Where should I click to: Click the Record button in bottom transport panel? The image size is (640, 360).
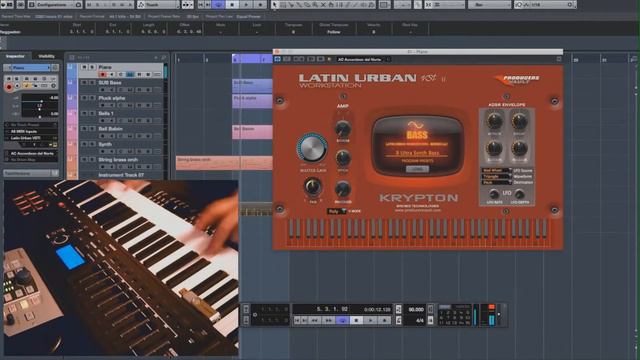tap(384, 320)
